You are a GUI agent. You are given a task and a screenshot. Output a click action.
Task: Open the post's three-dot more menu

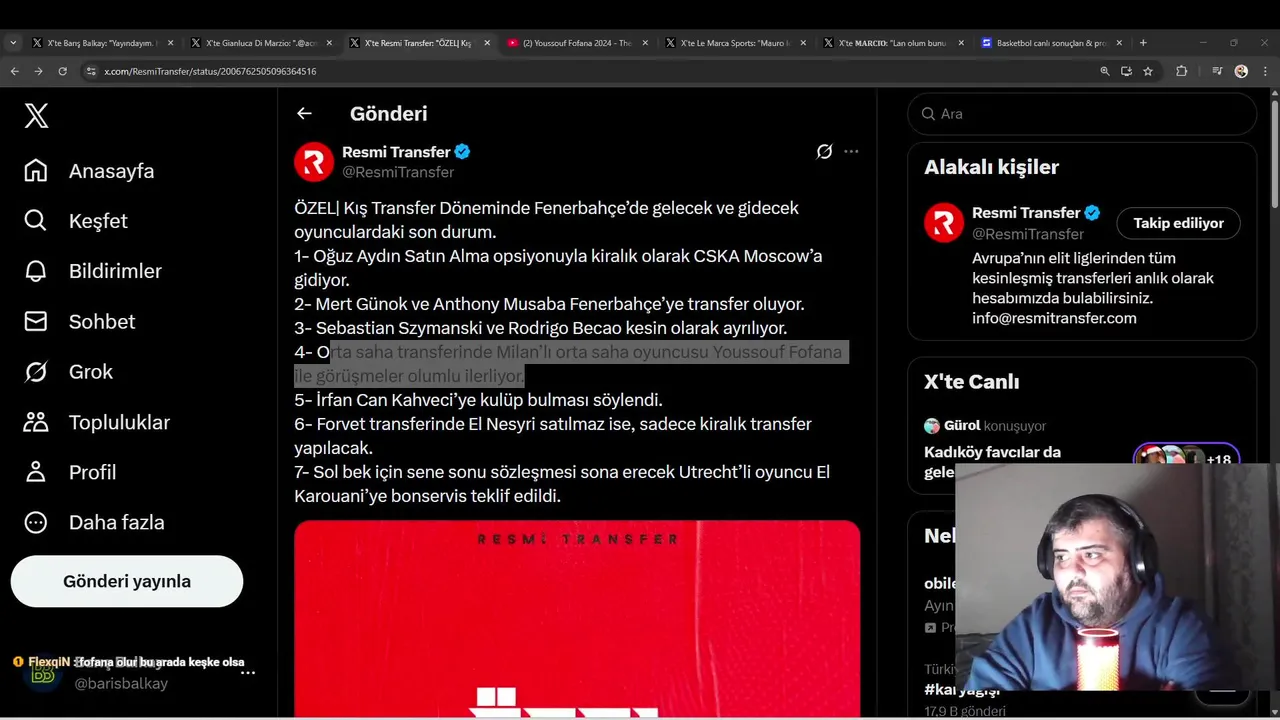(x=851, y=152)
